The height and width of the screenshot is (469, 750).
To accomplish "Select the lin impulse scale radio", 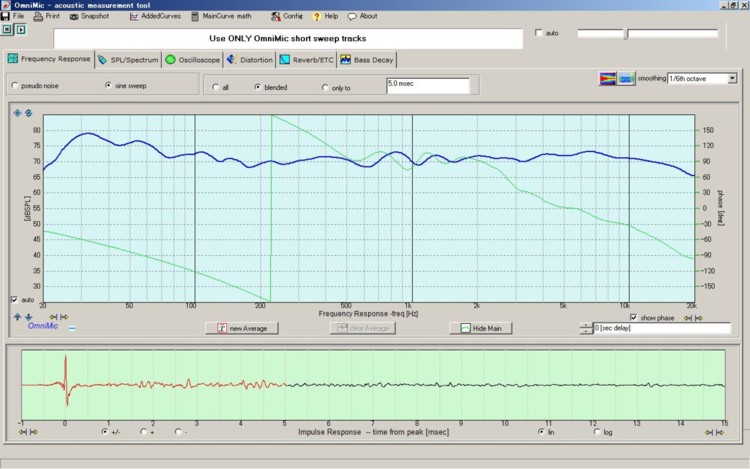I will (541, 432).
